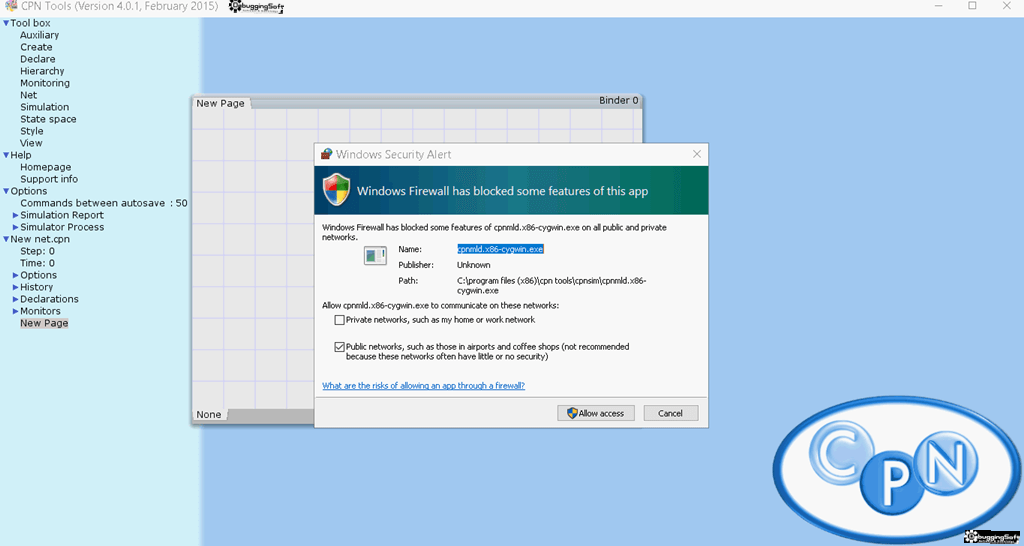Viewport: 1024px width, 546px height.
Task: Select the Simulation tool palette entry
Action: tap(44, 107)
